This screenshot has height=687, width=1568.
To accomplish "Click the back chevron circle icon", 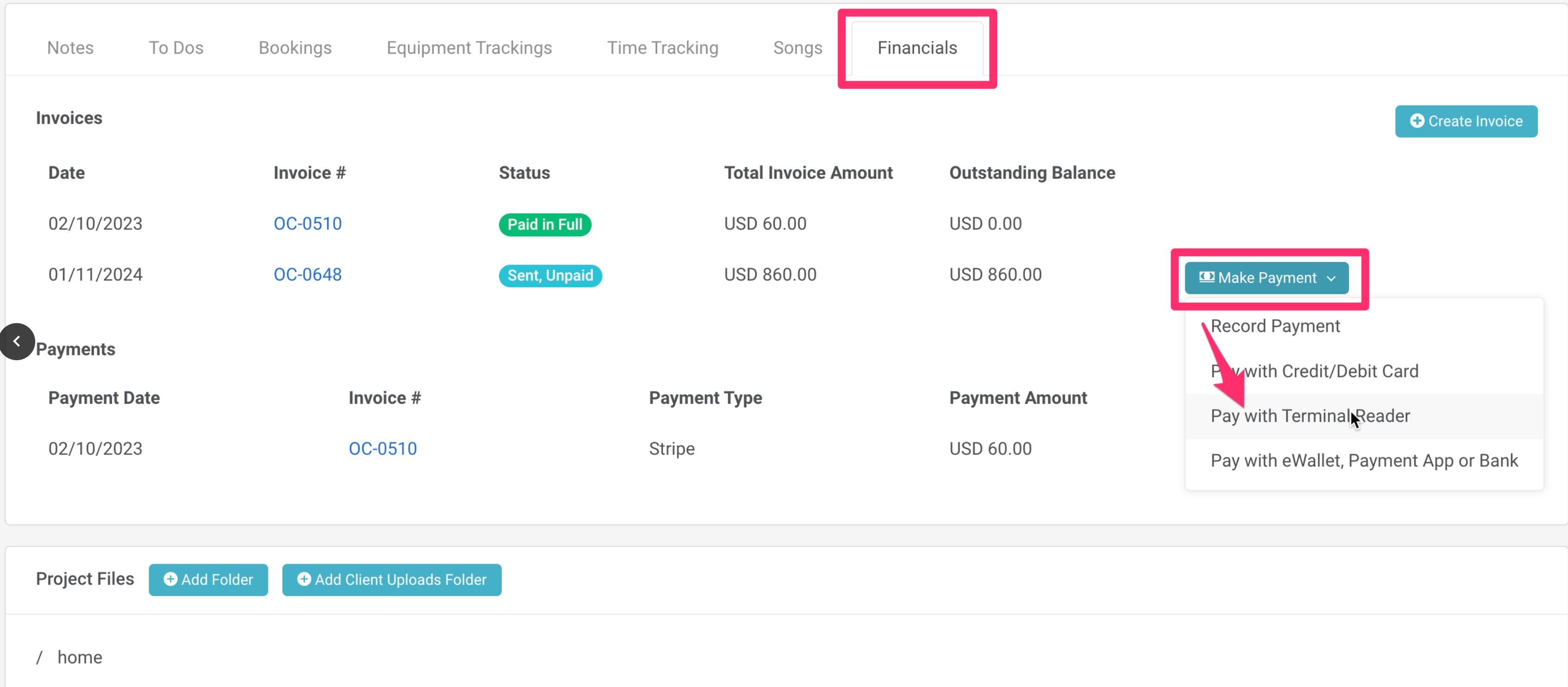I will (x=17, y=342).
